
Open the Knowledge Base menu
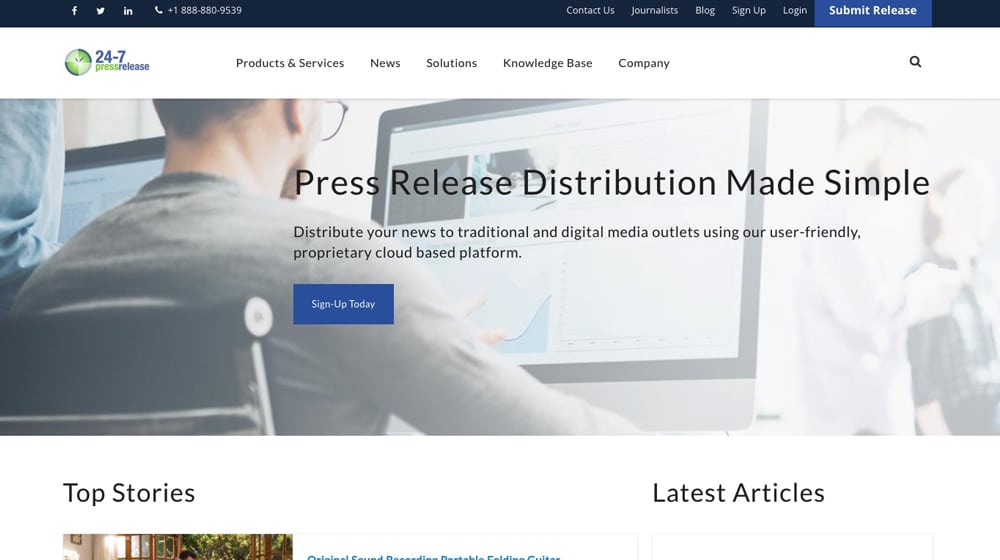click(547, 63)
